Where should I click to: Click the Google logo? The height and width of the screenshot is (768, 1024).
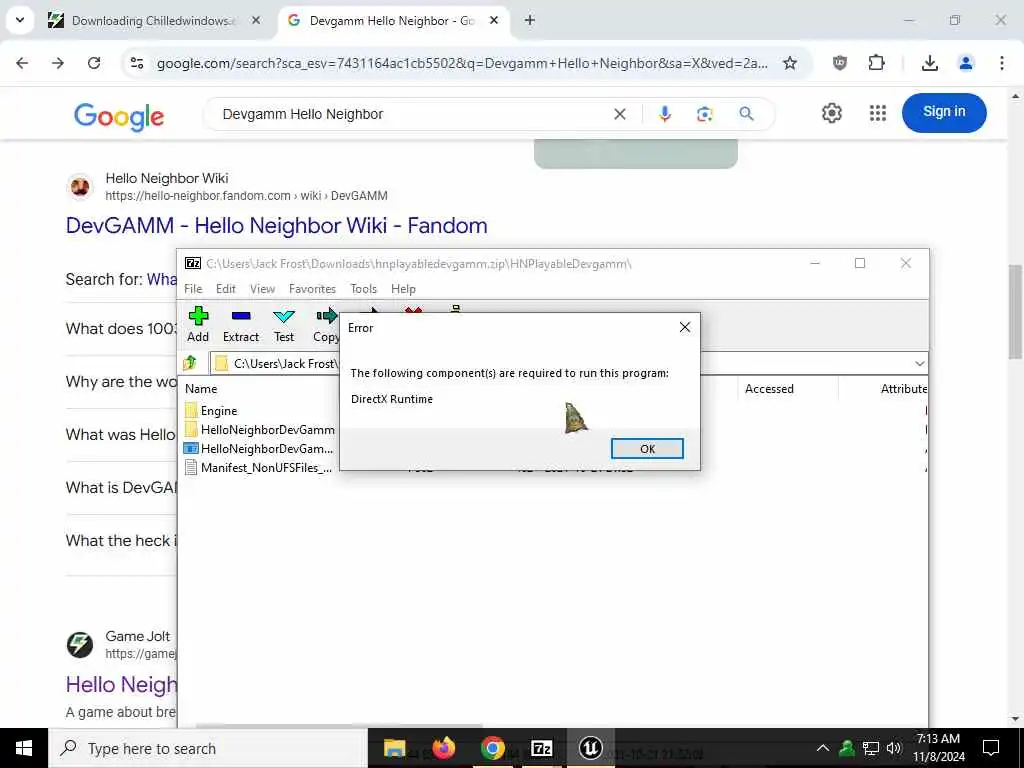(x=119, y=117)
